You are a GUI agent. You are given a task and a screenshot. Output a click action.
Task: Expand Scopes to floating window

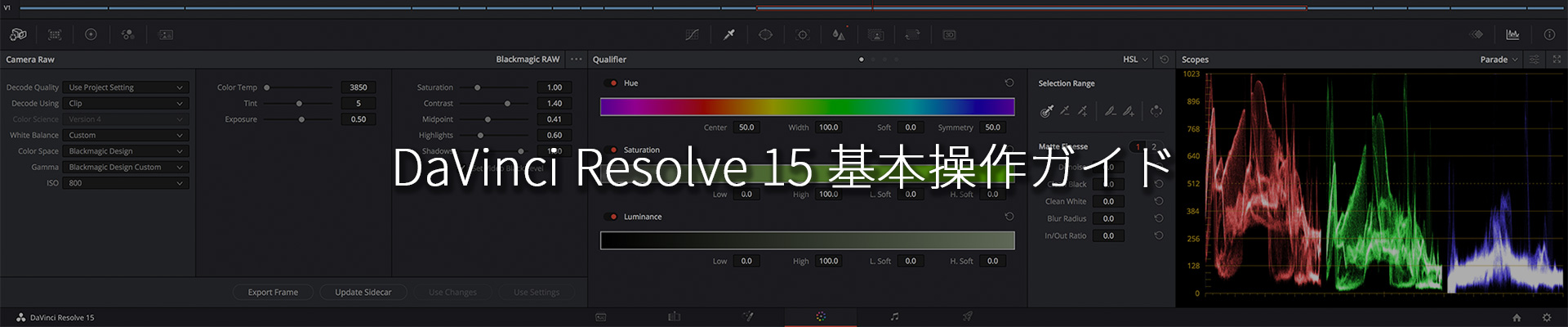point(1557,59)
